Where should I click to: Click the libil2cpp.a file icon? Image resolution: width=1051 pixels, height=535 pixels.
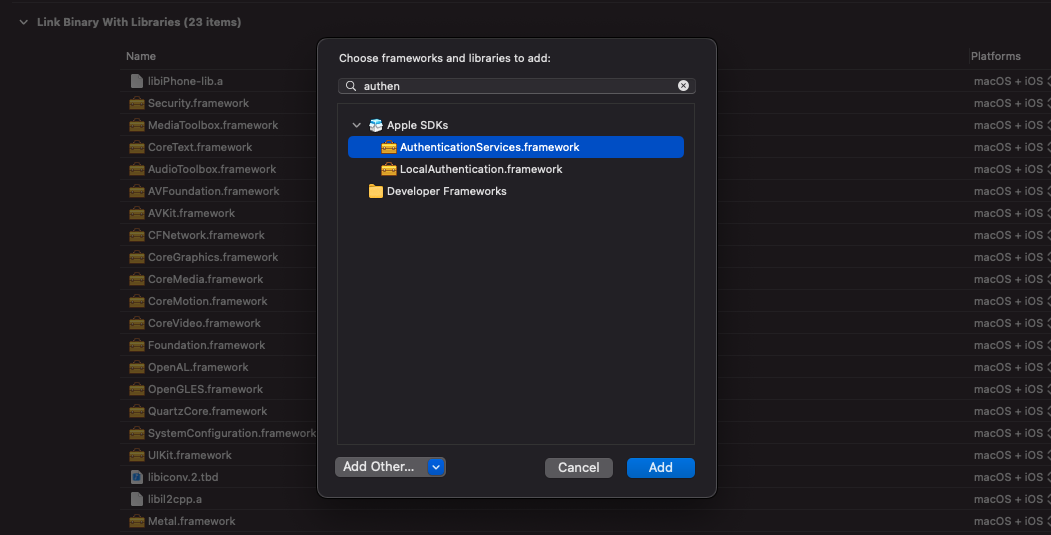tap(137, 499)
